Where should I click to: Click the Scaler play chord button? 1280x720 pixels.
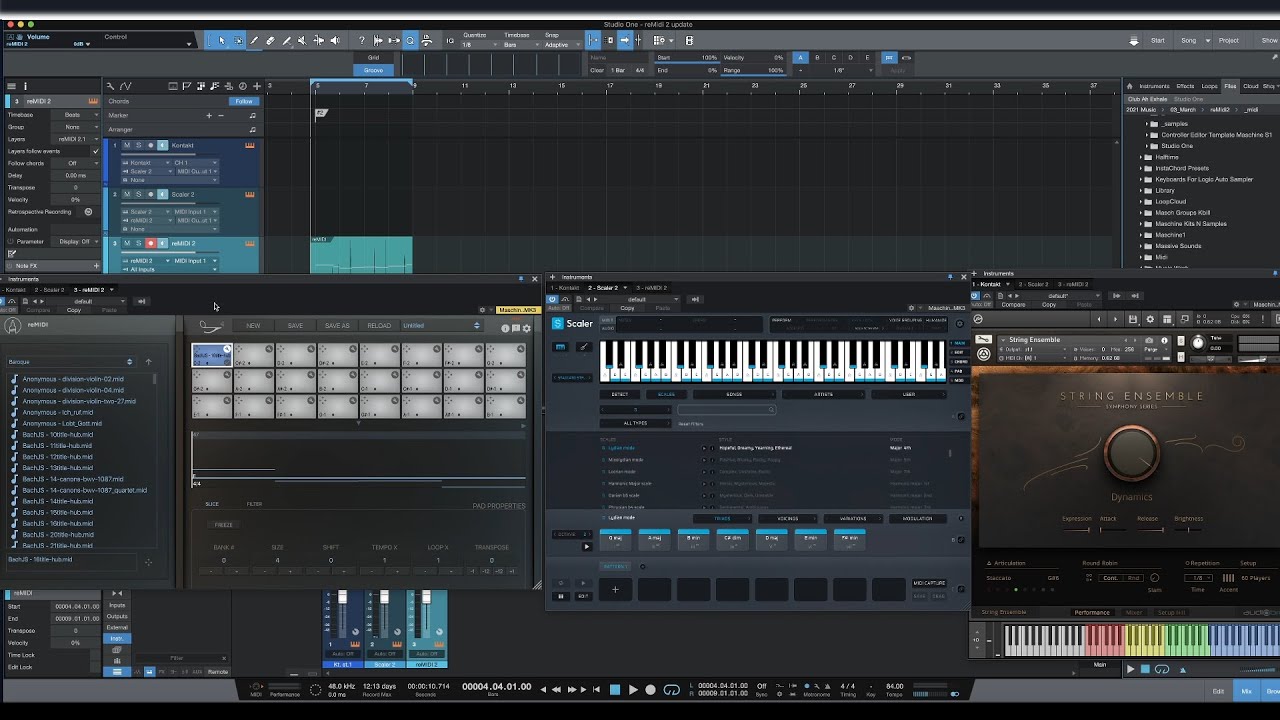pos(586,546)
